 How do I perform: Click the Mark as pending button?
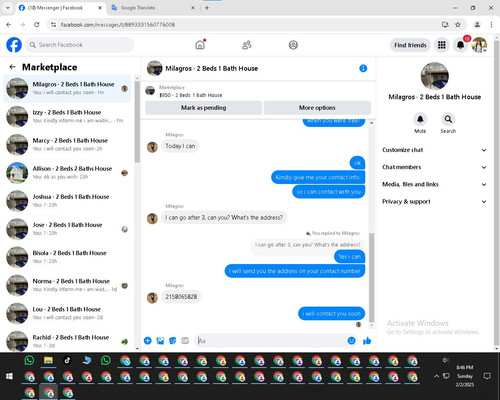click(x=204, y=108)
